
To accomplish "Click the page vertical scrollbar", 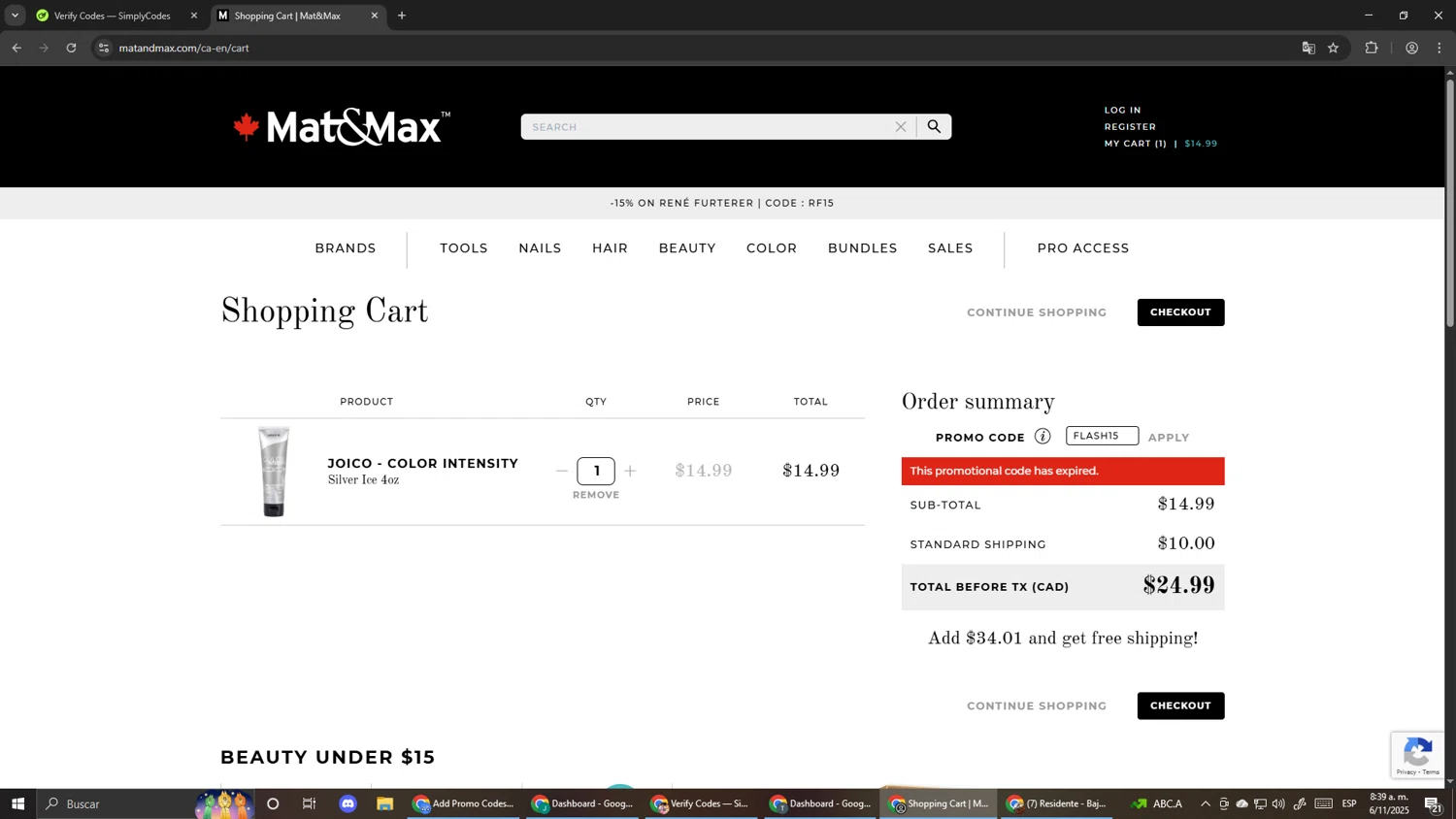I will 1450,202.
